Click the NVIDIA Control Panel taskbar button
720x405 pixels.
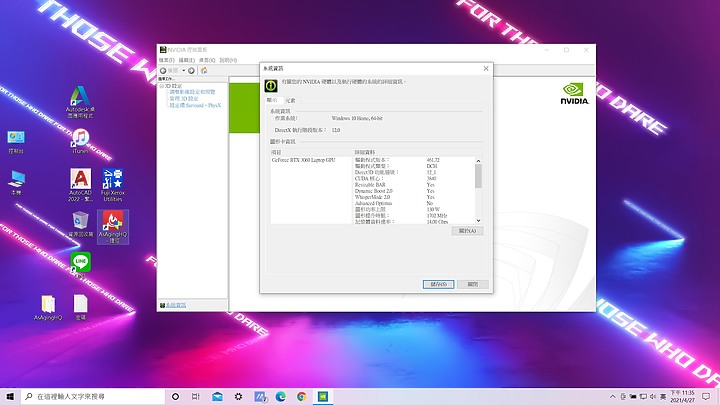click(x=323, y=396)
